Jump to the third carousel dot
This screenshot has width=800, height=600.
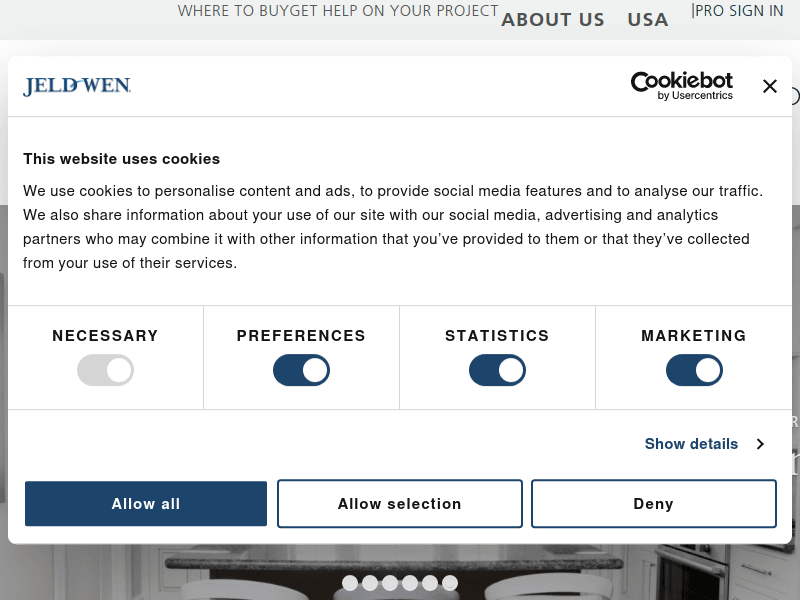(x=390, y=583)
